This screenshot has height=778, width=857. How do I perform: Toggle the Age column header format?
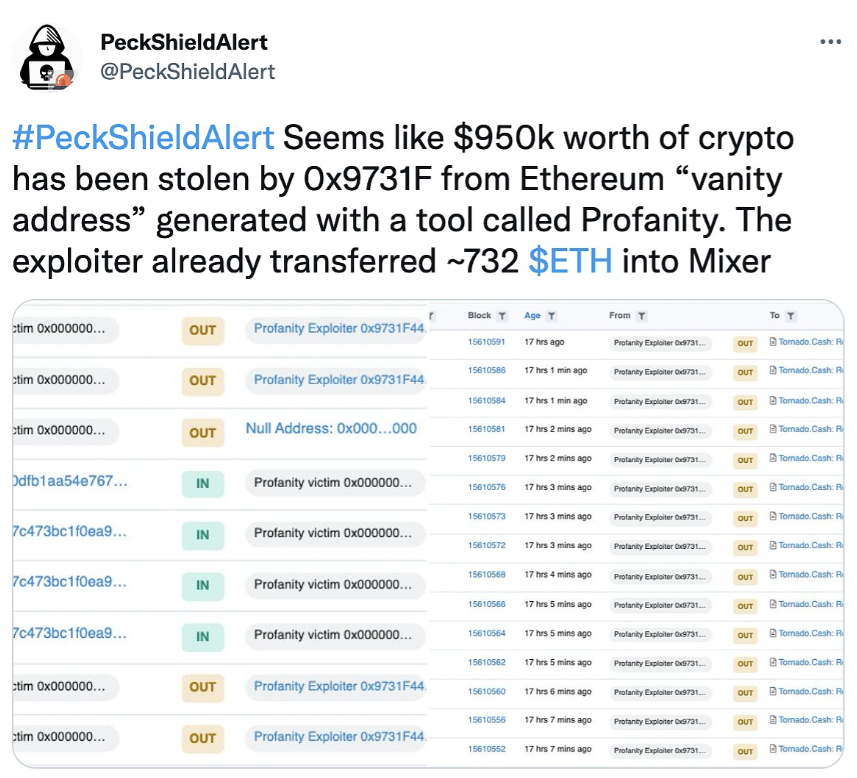point(532,315)
